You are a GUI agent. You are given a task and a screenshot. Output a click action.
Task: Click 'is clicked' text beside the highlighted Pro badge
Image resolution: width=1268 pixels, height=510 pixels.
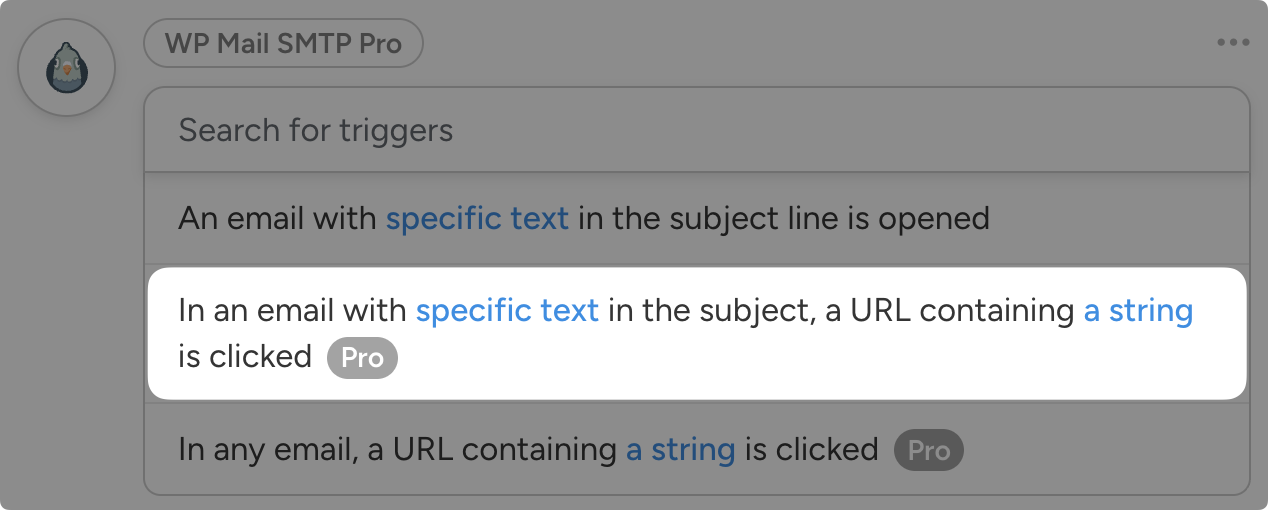245,357
